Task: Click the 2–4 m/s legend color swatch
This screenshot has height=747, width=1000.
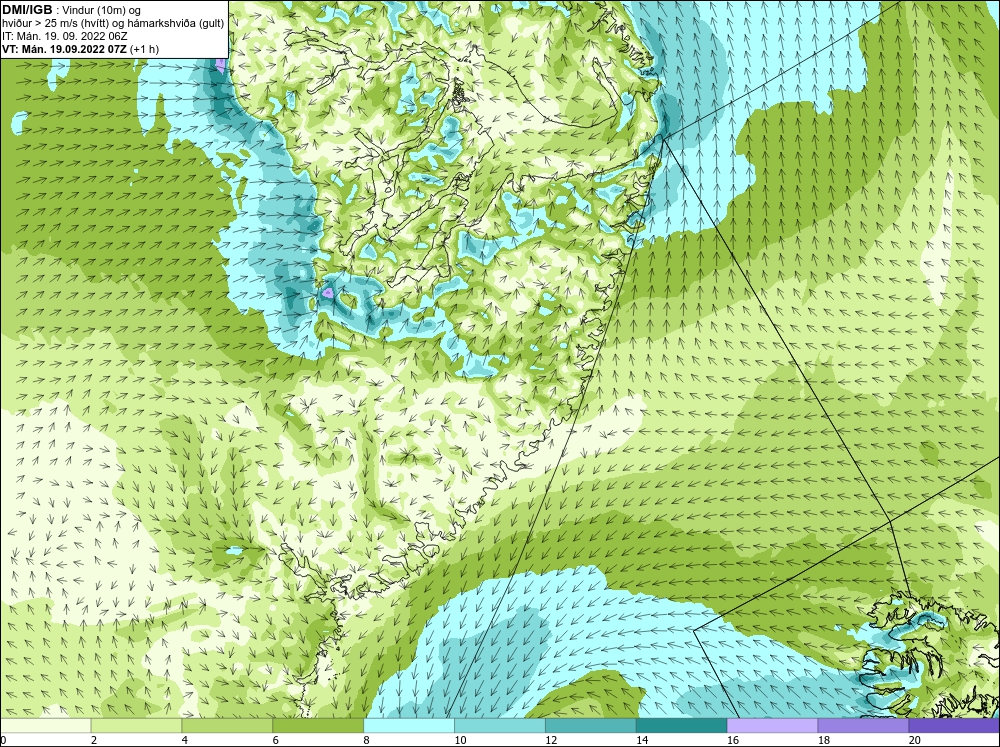Action: [136, 725]
